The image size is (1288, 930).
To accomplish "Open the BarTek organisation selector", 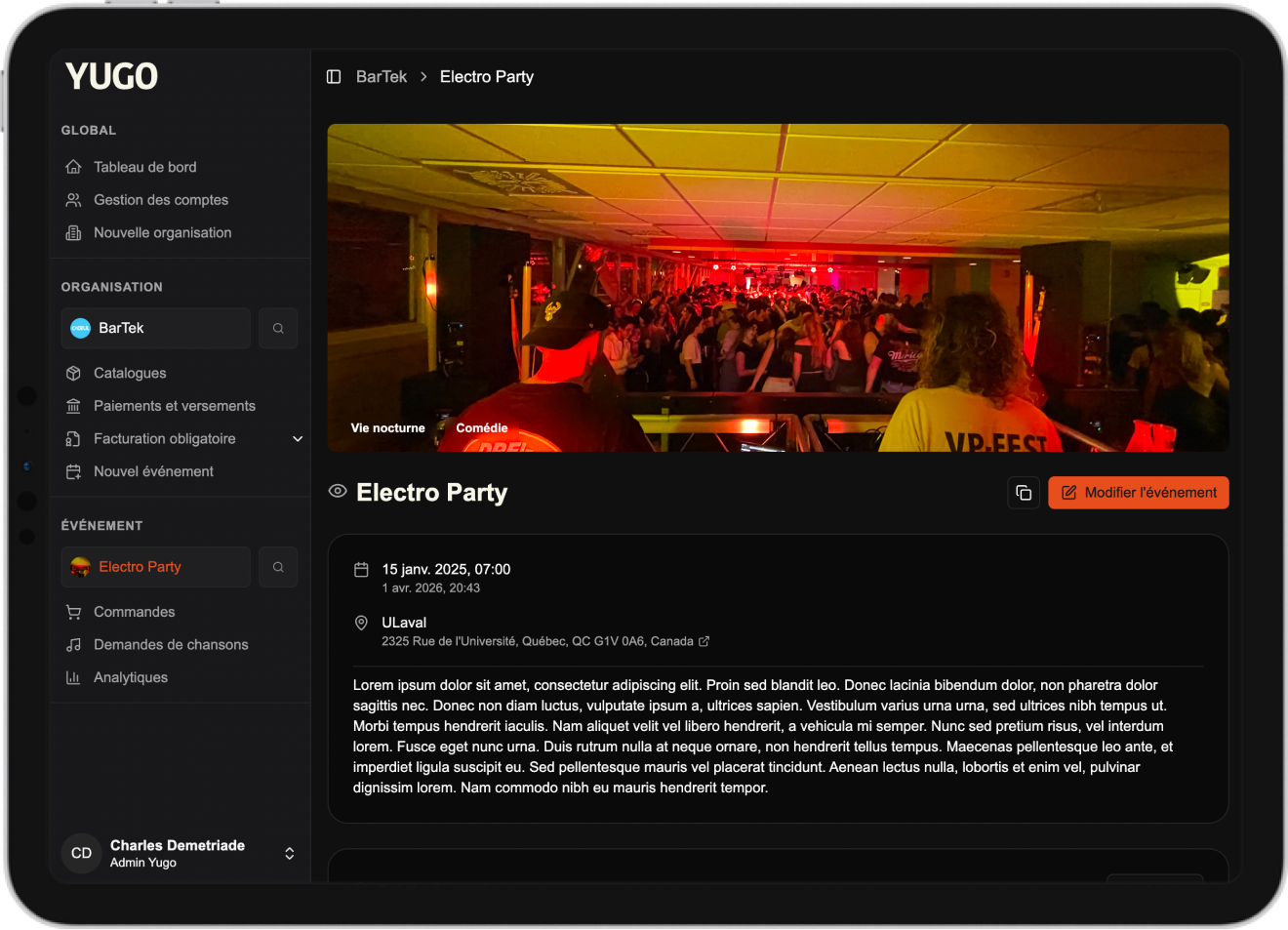I will (x=156, y=329).
